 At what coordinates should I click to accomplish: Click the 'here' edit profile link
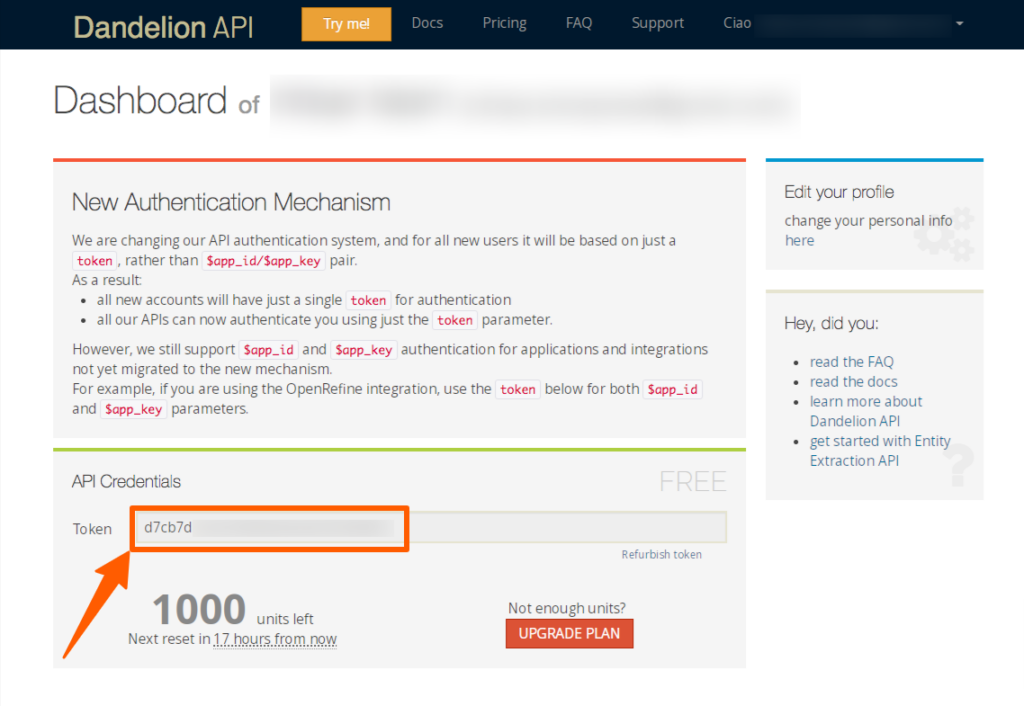pos(799,240)
